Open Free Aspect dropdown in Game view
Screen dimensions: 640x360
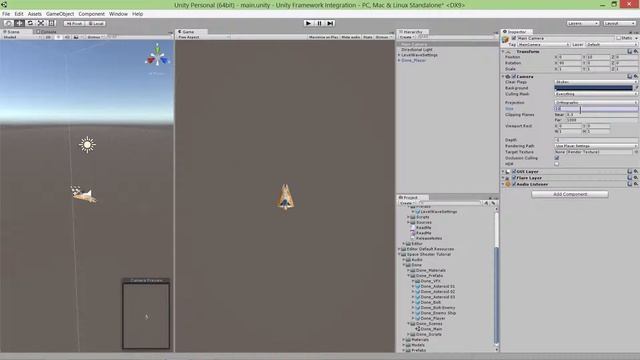(x=204, y=37)
